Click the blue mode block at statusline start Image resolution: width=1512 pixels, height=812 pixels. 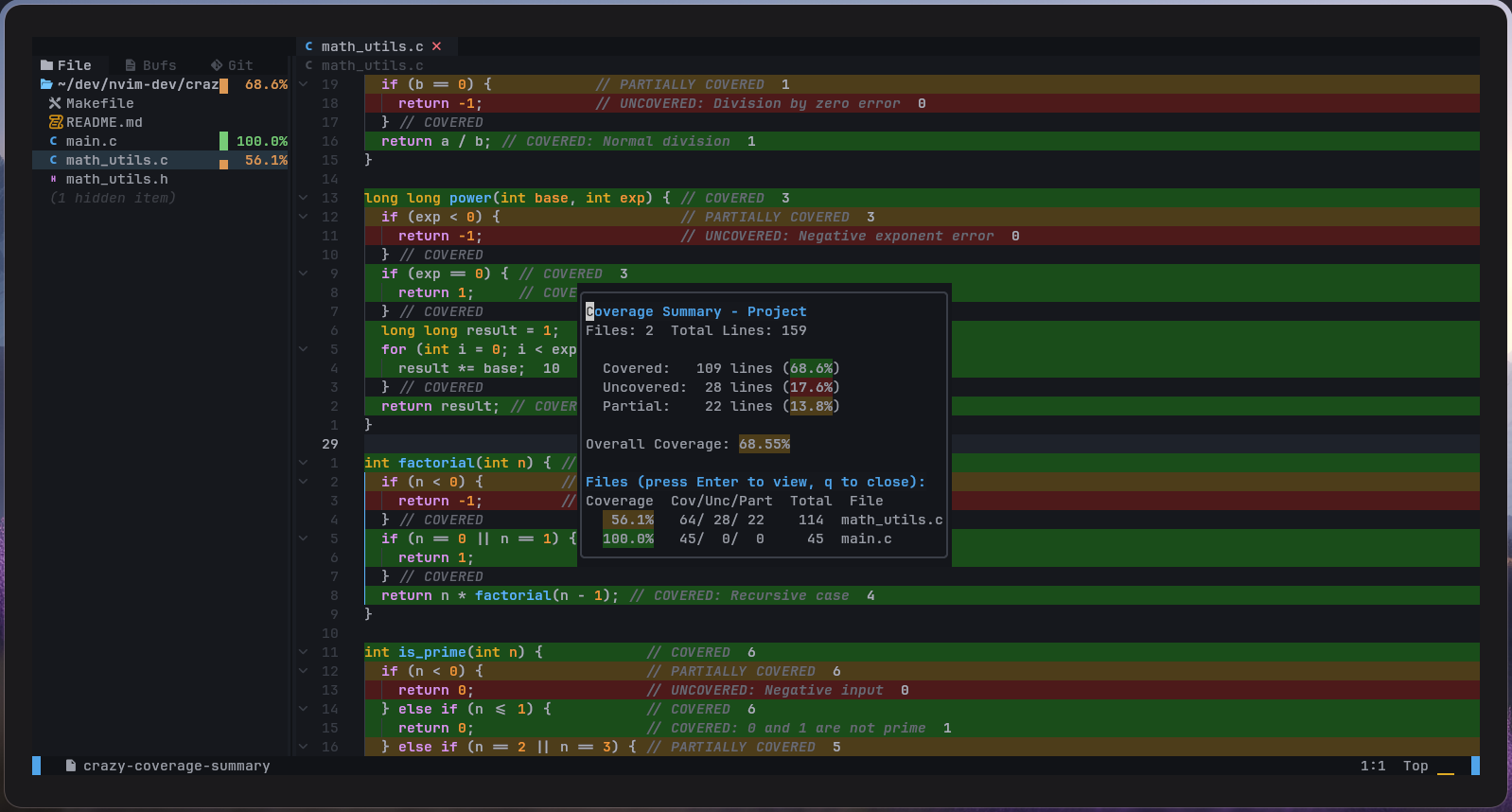(37, 766)
